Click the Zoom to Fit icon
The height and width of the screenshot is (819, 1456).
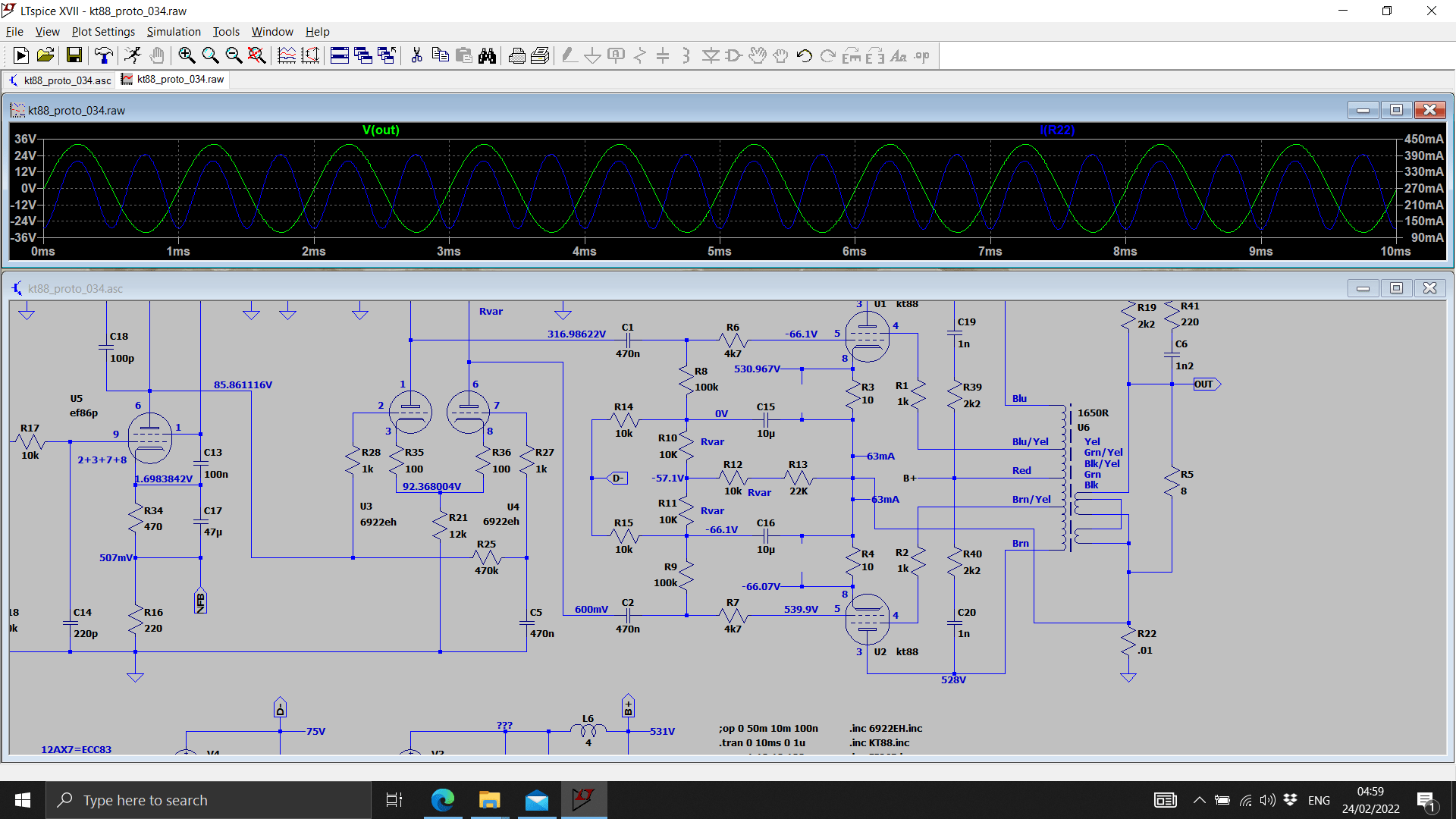[x=257, y=55]
